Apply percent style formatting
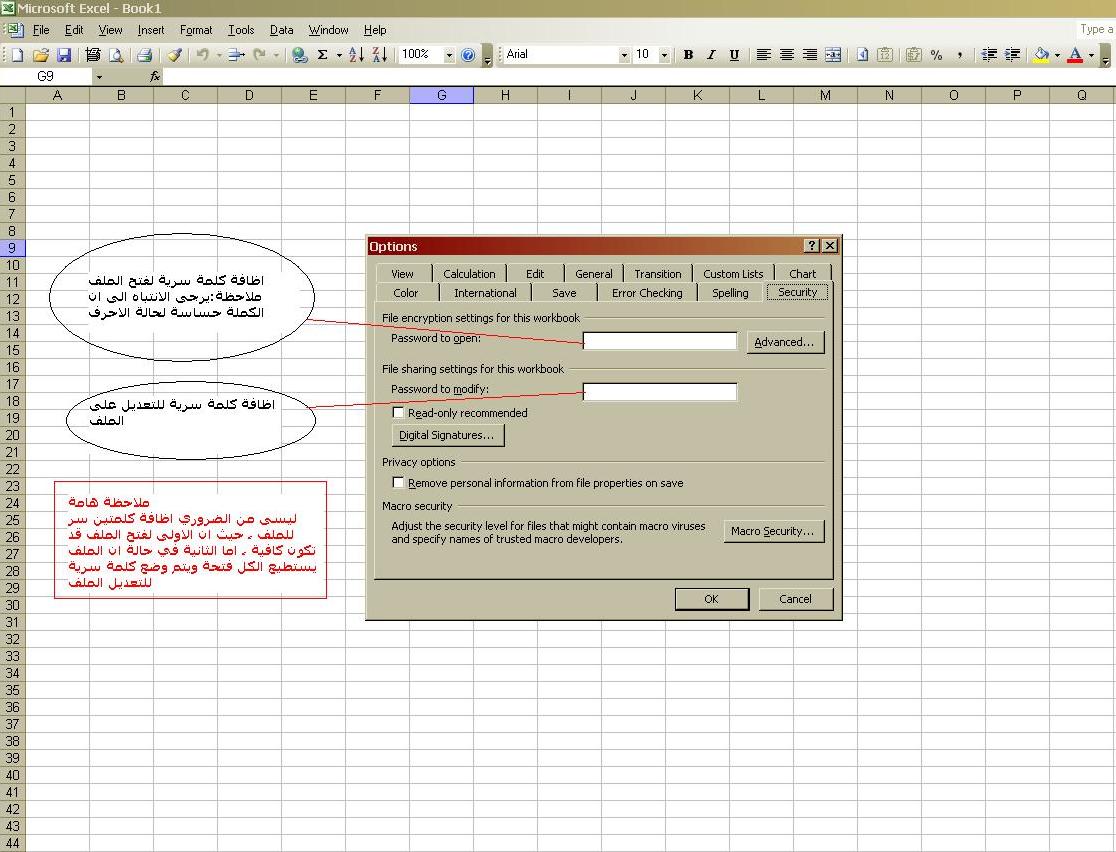Image resolution: width=1116 pixels, height=852 pixels. click(937, 55)
